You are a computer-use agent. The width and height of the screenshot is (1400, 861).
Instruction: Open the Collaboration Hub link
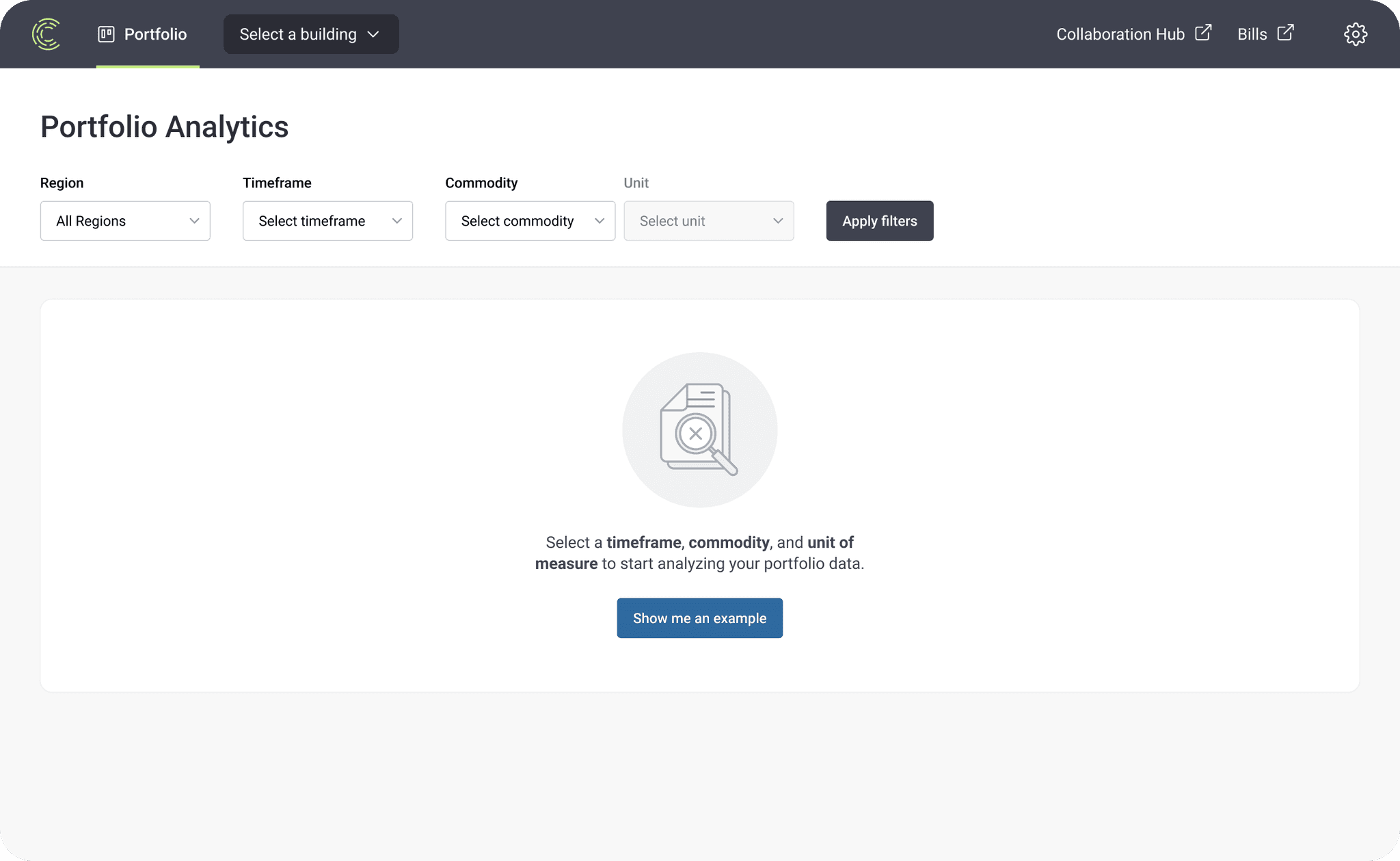(1120, 34)
